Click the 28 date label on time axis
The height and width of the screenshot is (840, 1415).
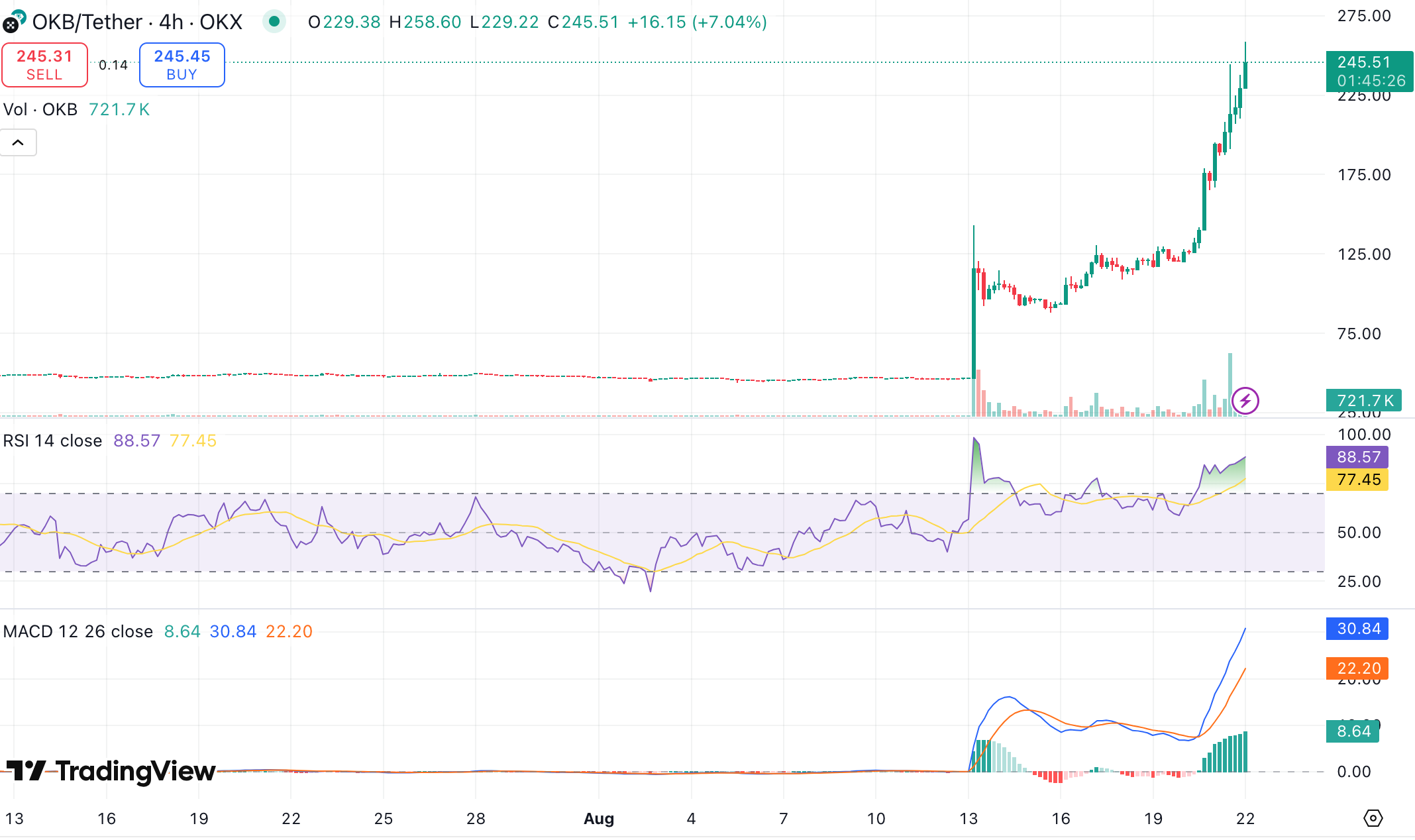[x=476, y=819]
